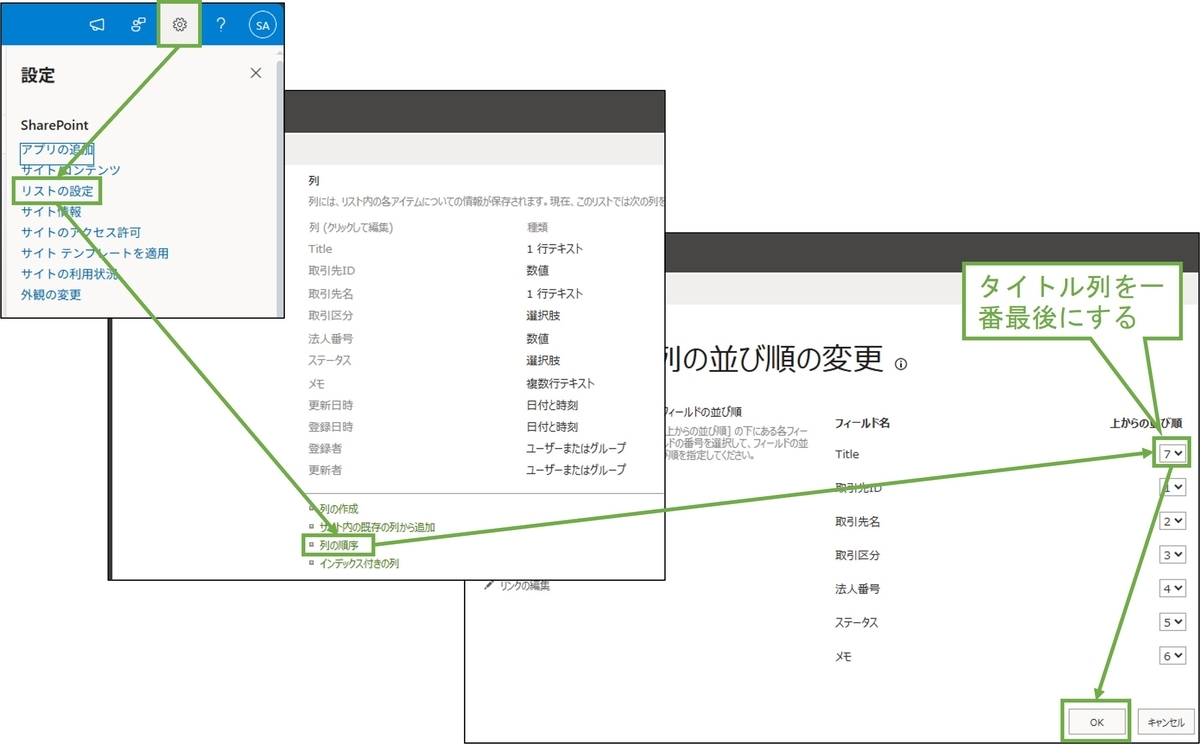Click the 取引区分 column in list settings
Viewport: 1200px width, 744px height.
point(331,316)
